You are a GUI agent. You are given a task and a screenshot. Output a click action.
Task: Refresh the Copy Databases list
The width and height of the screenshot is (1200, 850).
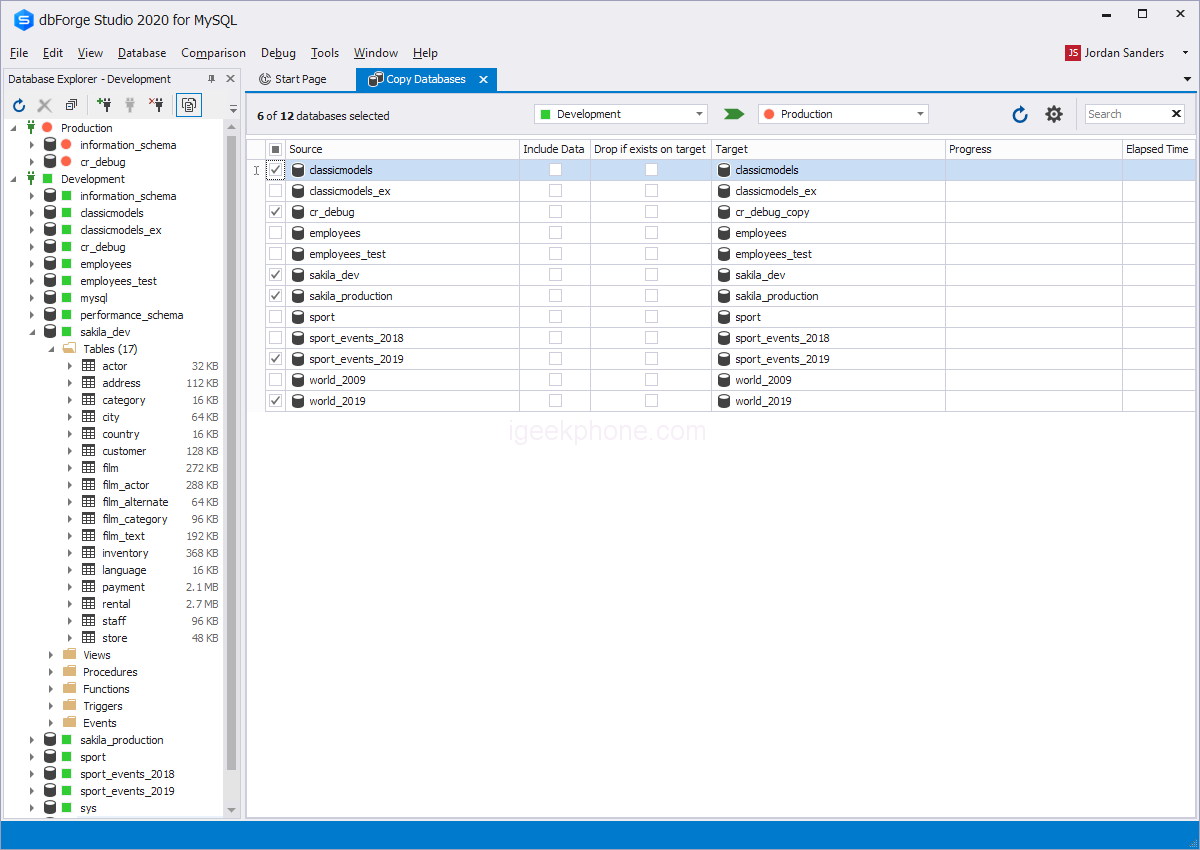coord(1020,115)
